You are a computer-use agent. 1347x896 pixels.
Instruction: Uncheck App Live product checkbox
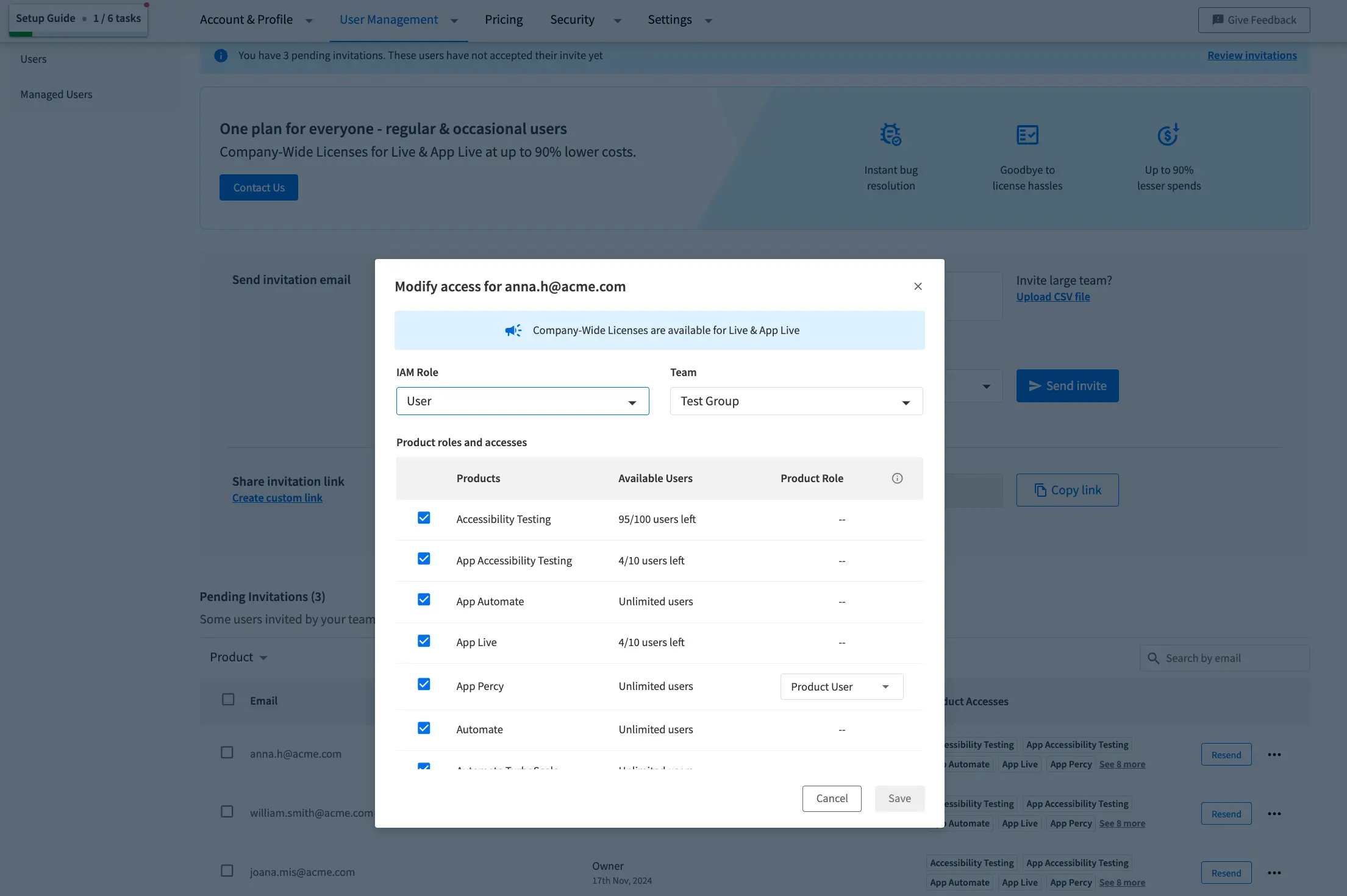424,641
